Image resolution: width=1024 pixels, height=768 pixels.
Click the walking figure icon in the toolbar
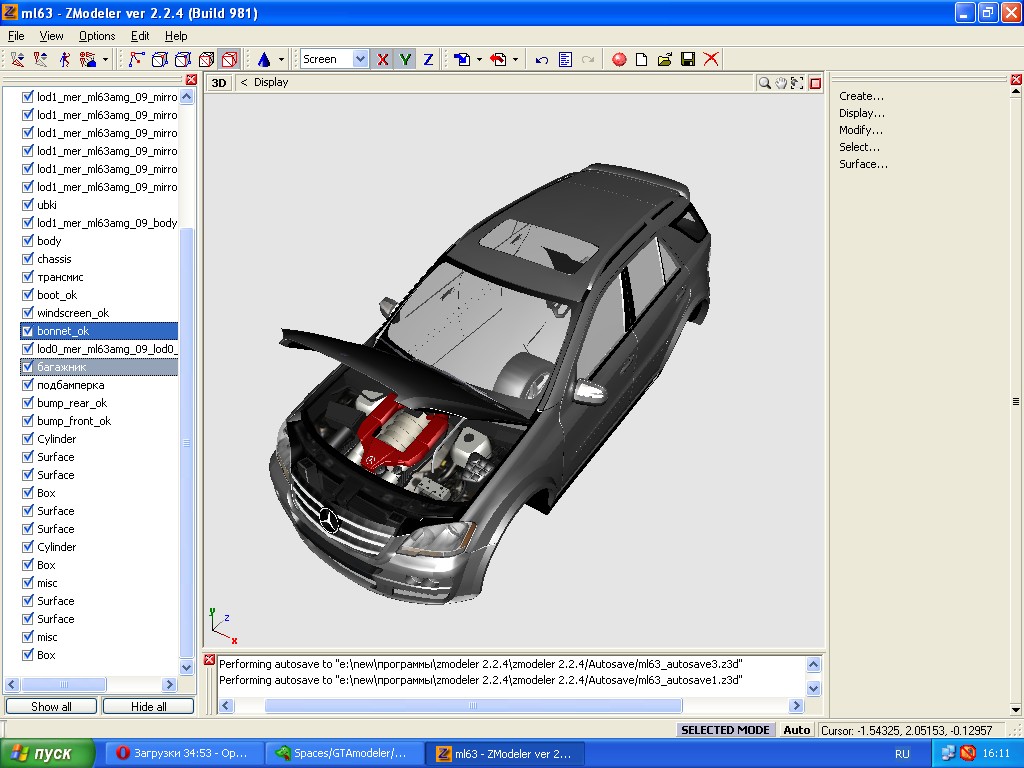(x=64, y=59)
